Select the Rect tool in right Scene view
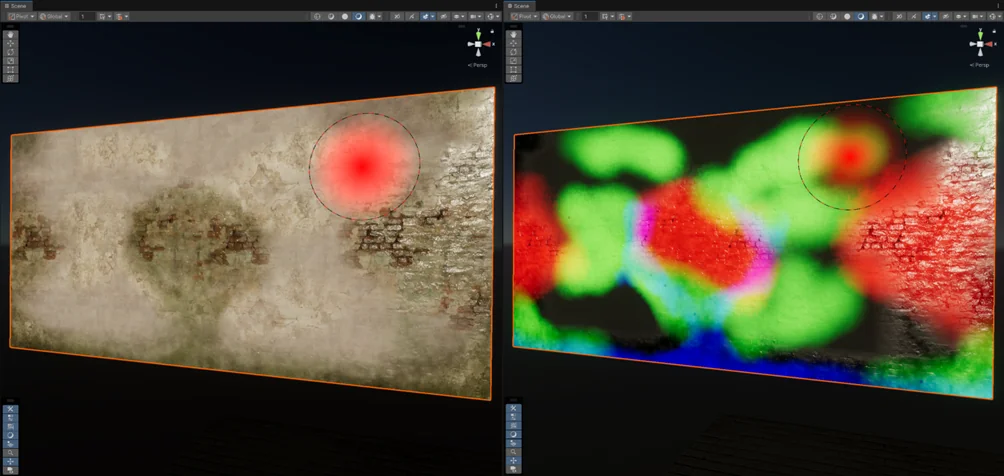 (x=514, y=69)
